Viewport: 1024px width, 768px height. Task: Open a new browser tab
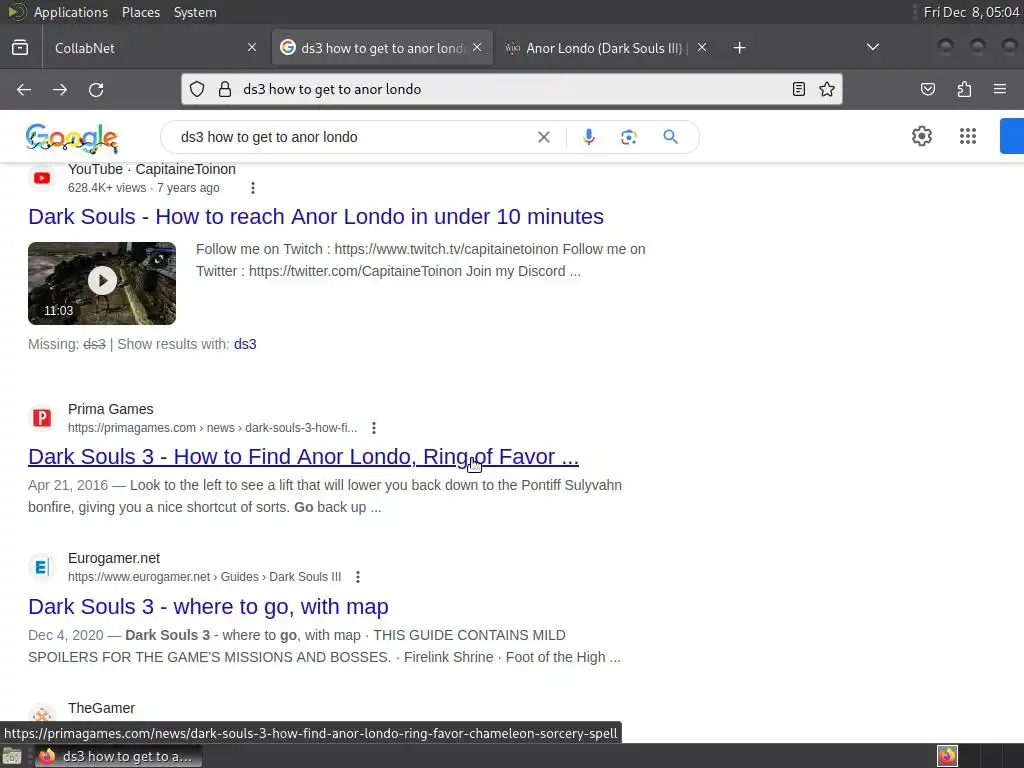point(739,48)
